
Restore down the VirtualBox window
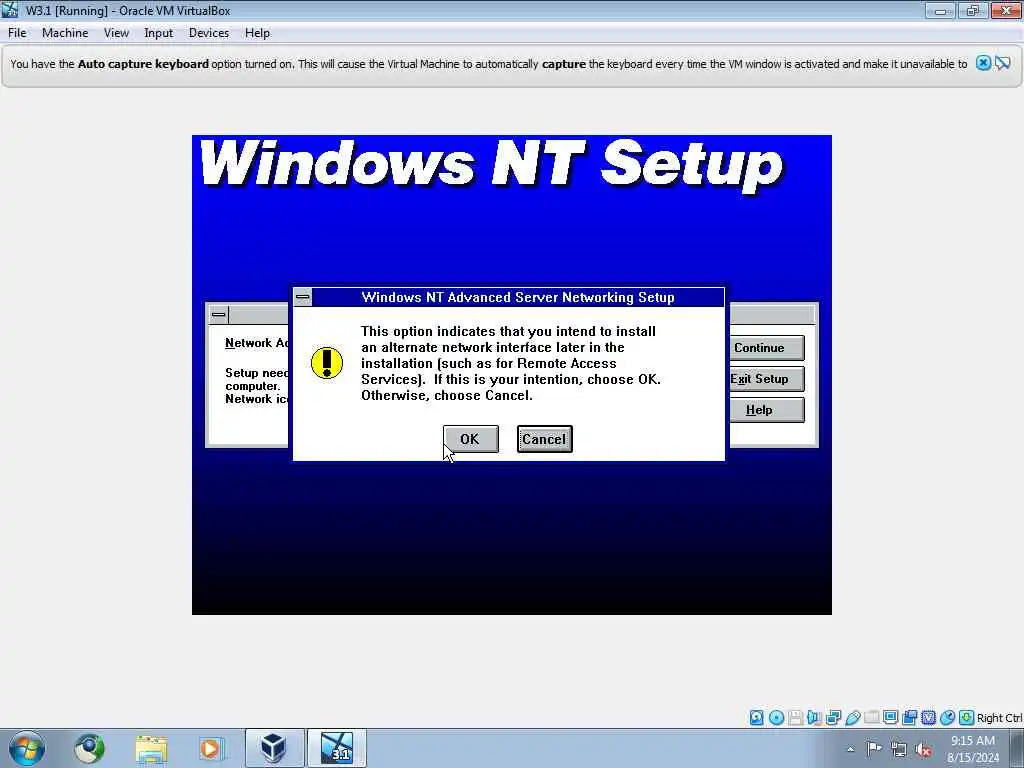pos(972,10)
